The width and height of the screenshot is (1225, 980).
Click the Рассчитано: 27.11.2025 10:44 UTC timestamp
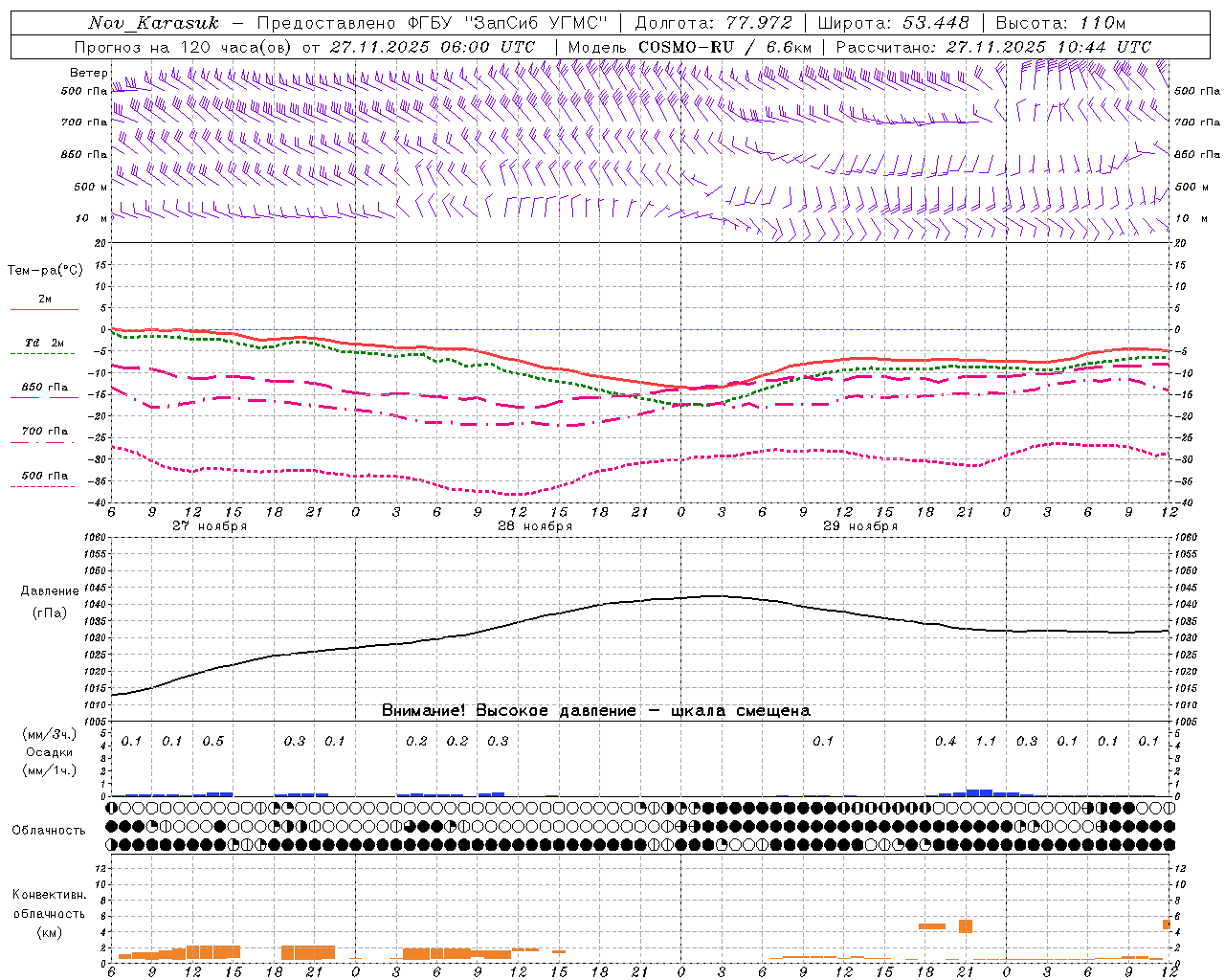993,47
